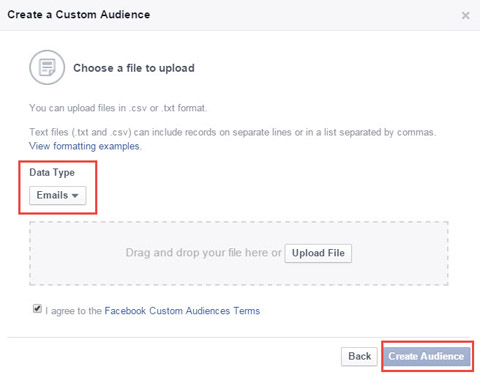Open the View formatting examples link
This screenshot has width=480, height=375.
coord(85,146)
